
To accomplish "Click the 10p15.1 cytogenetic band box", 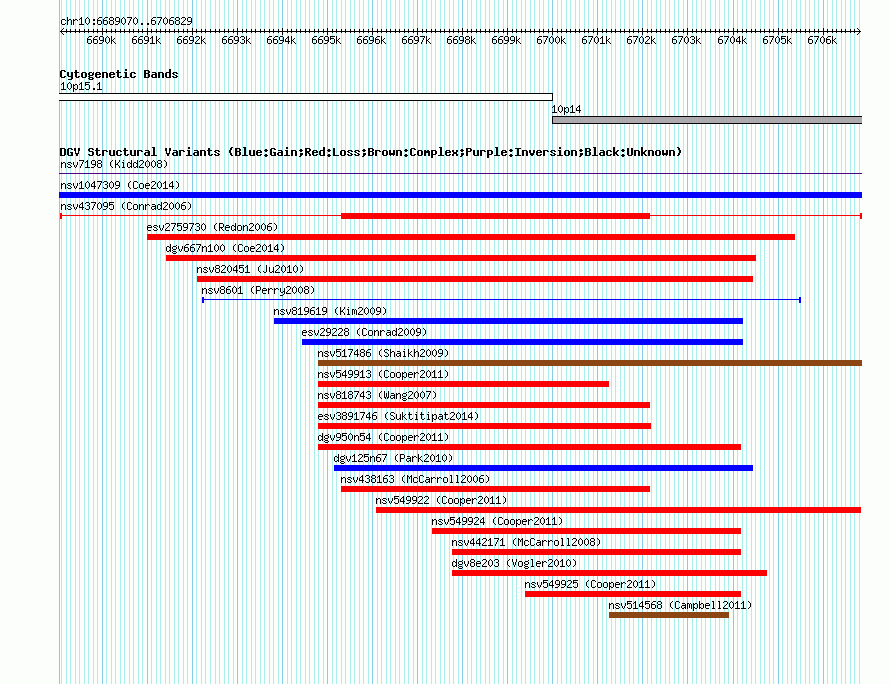I will tap(306, 97).
